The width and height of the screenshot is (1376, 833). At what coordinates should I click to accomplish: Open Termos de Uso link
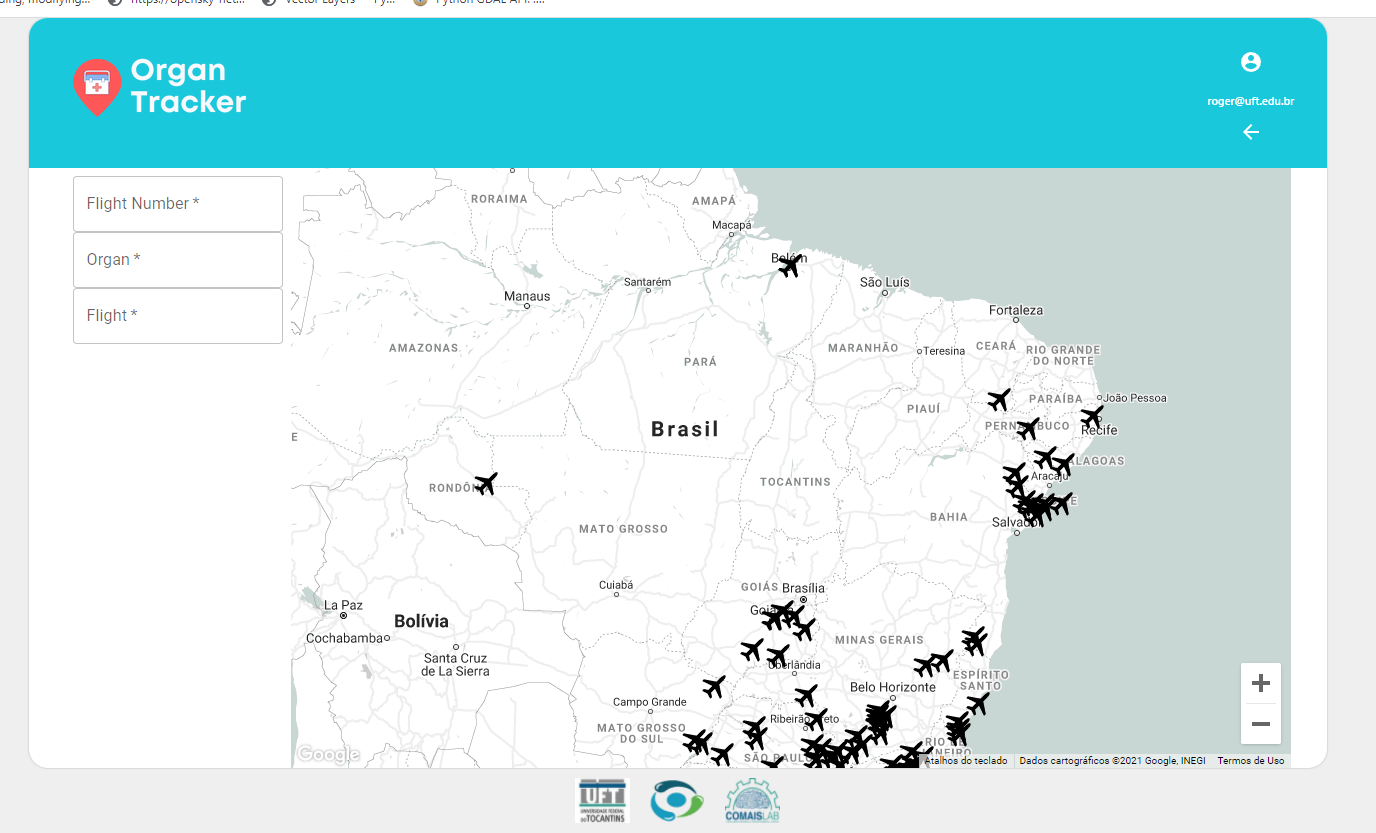click(1251, 761)
